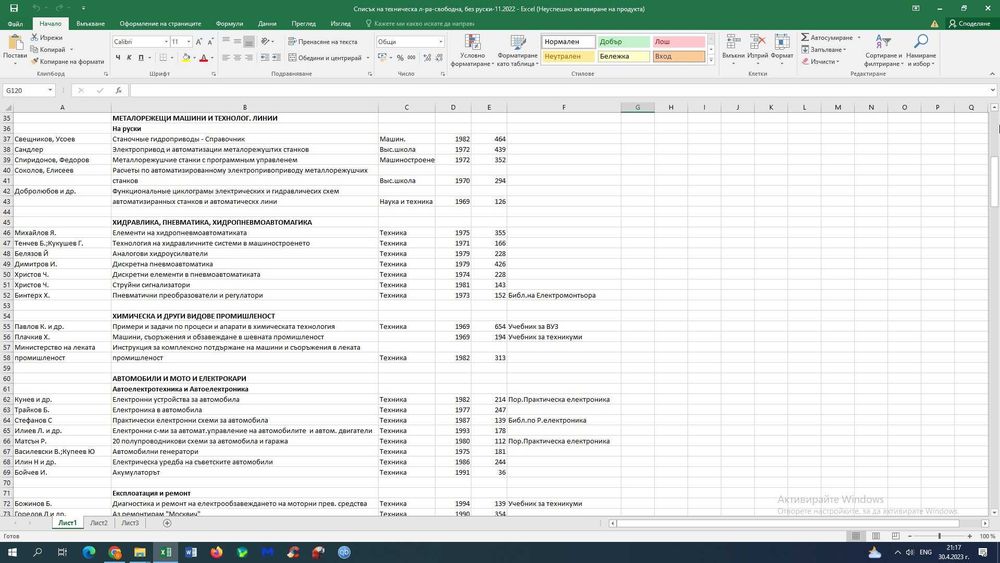Apply the Лош cell style
The image size is (1000, 563).
tap(679, 41)
